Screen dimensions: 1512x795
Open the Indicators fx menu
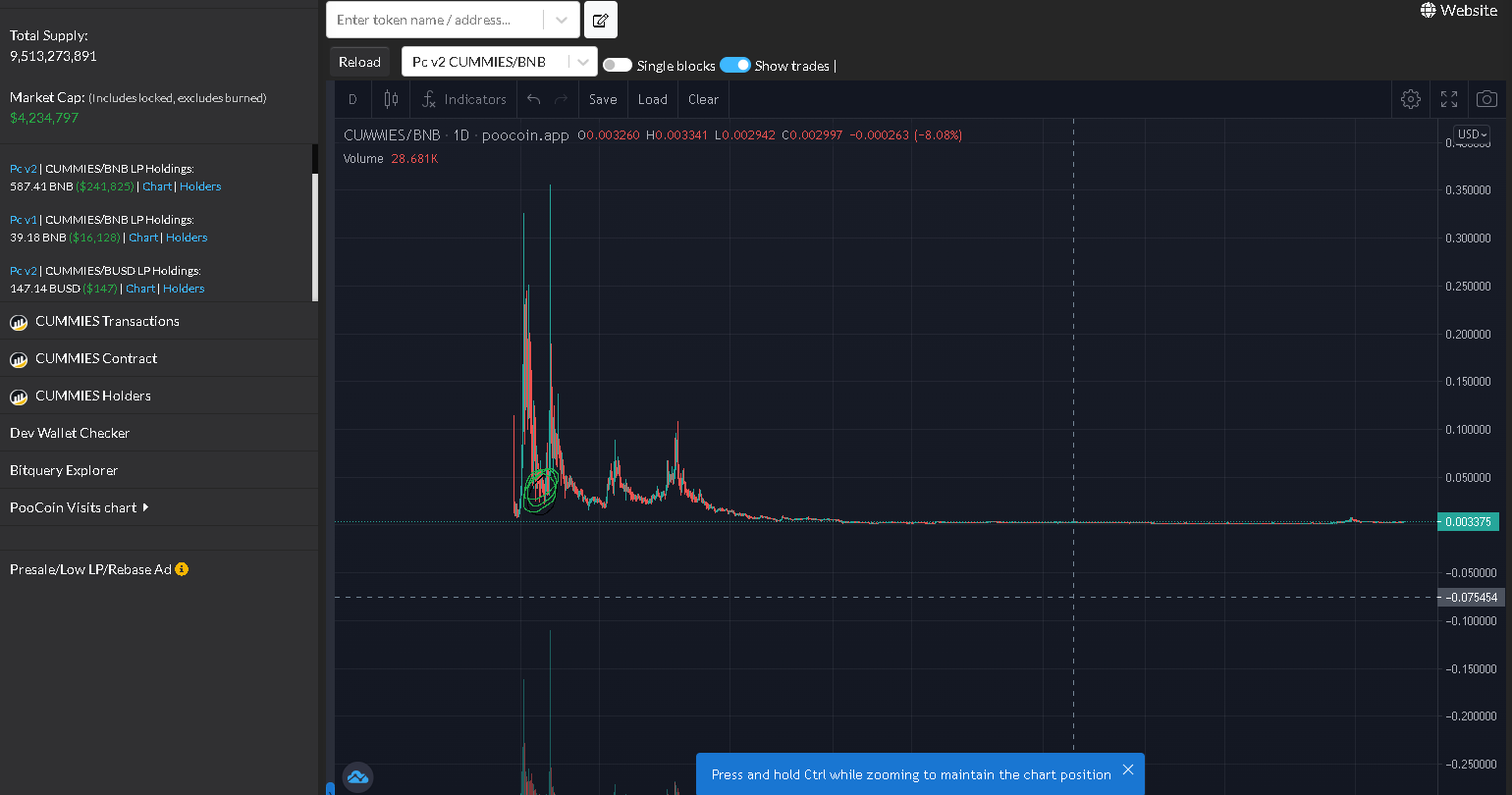click(463, 99)
